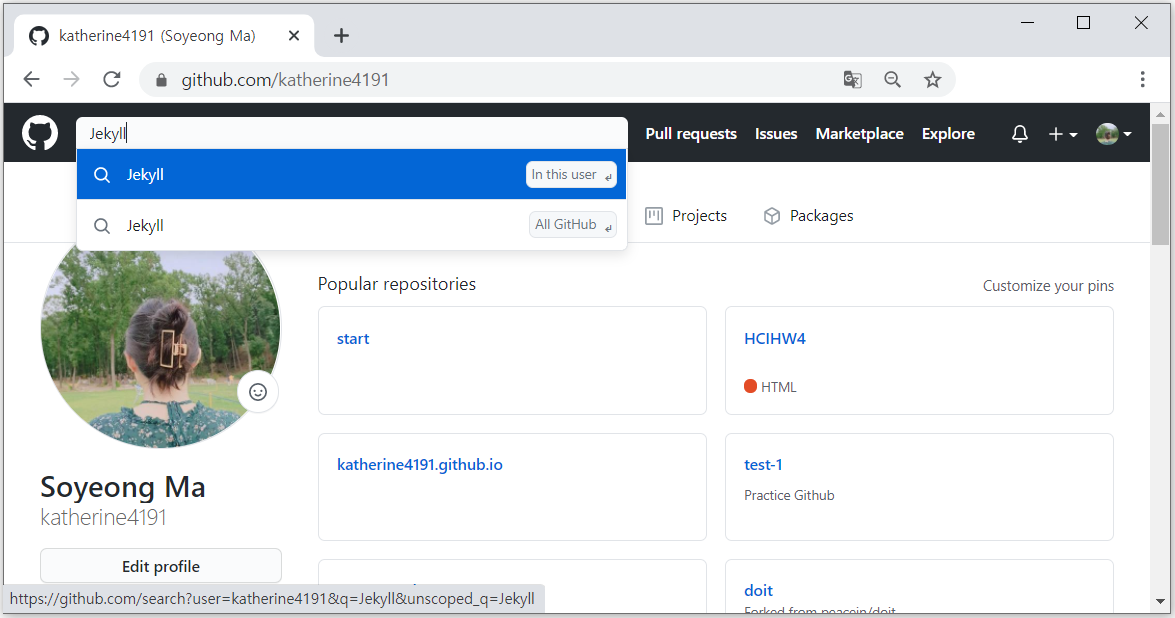
Task: Open Pull requests in top navigation
Action: pyautogui.click(x=691, y=134)
